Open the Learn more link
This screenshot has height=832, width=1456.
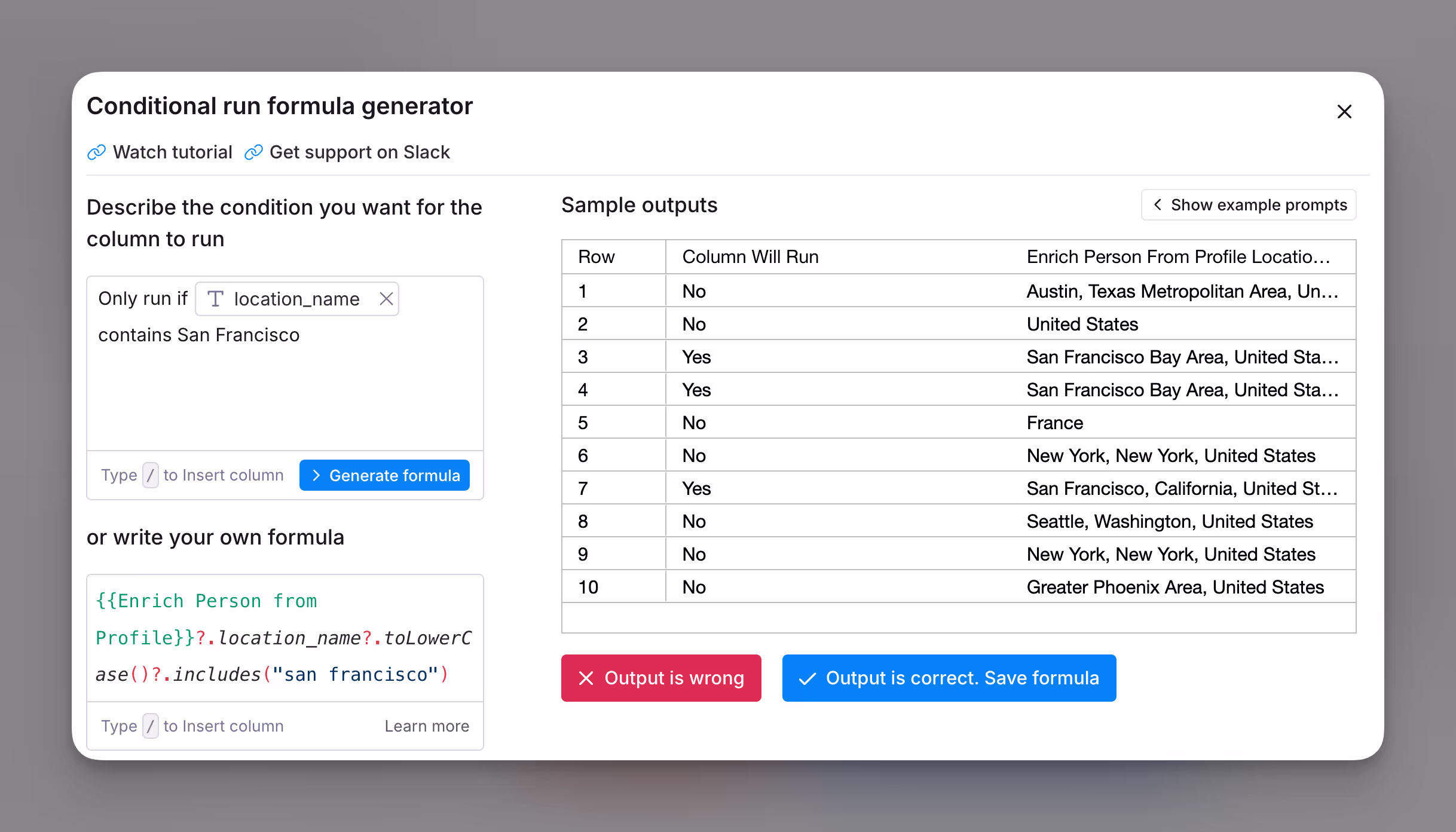pyautogui.click(x=427, y=726)
